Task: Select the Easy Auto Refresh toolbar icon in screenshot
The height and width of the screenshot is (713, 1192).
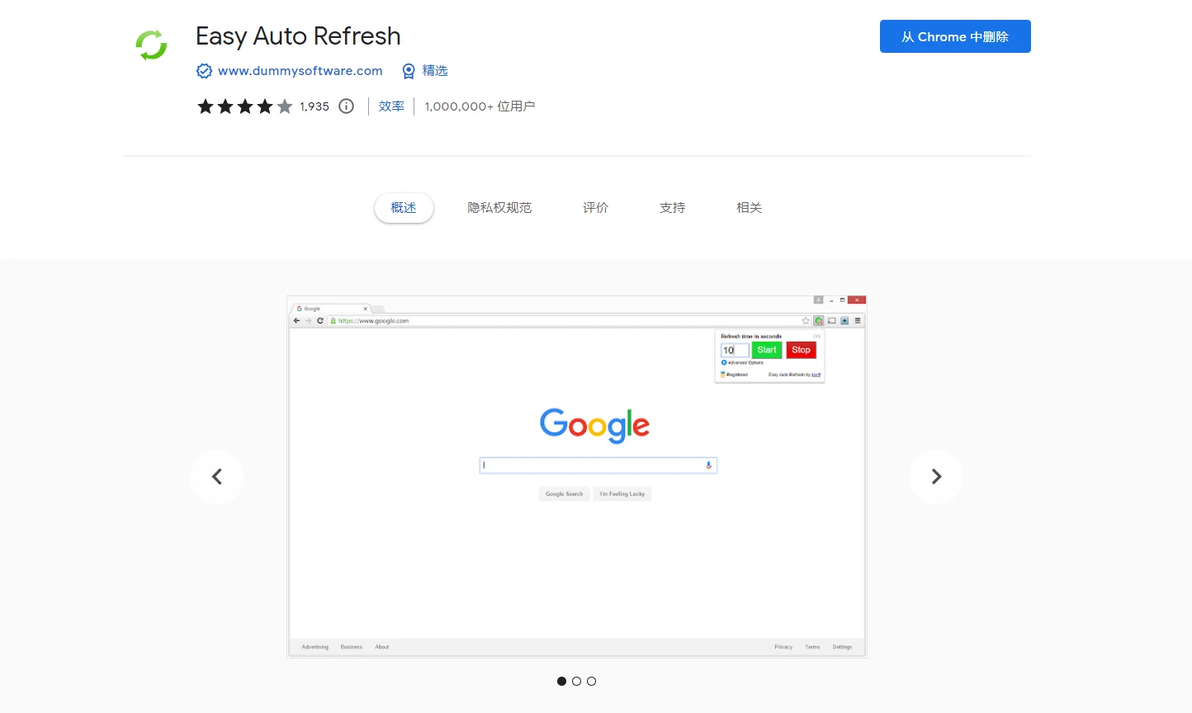Action: point(819,321)
